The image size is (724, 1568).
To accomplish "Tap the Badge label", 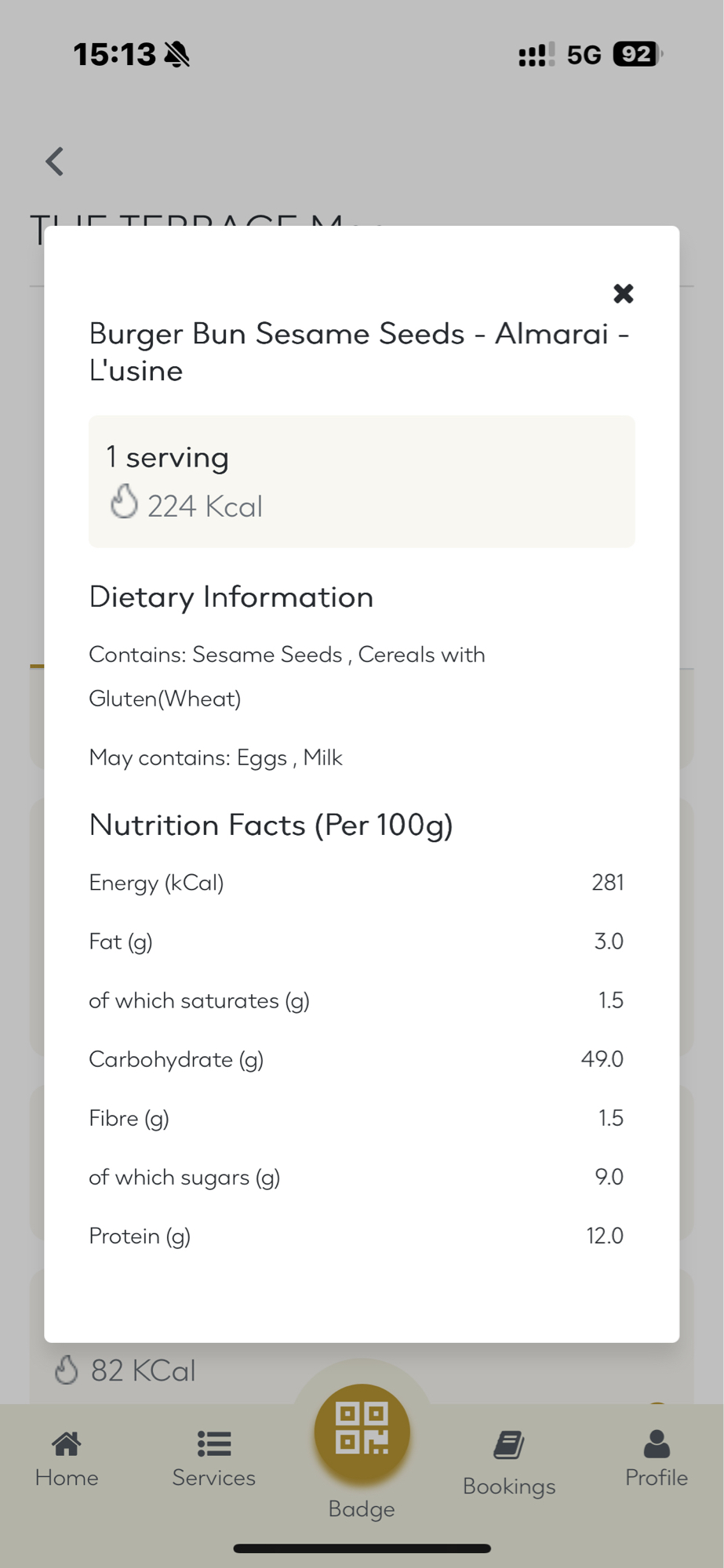I will tap(362, 1508).
